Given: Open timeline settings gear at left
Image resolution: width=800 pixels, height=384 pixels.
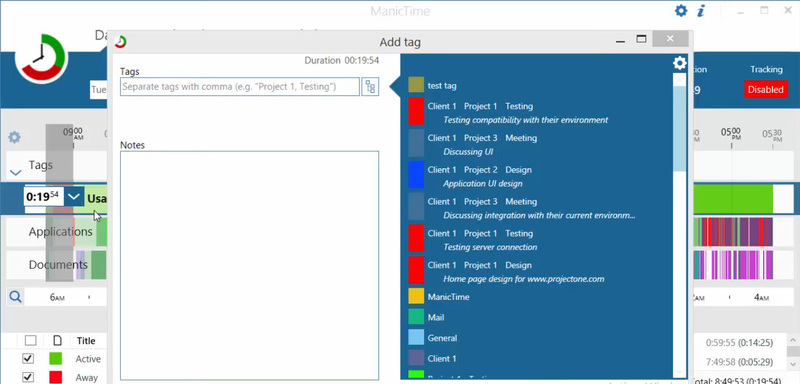Looking at the screenshot, I should point(14,137).
